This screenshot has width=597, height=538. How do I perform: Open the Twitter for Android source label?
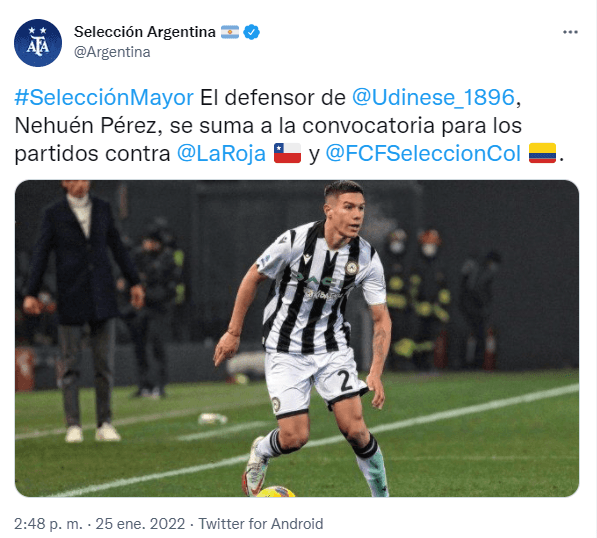[261, 524]
